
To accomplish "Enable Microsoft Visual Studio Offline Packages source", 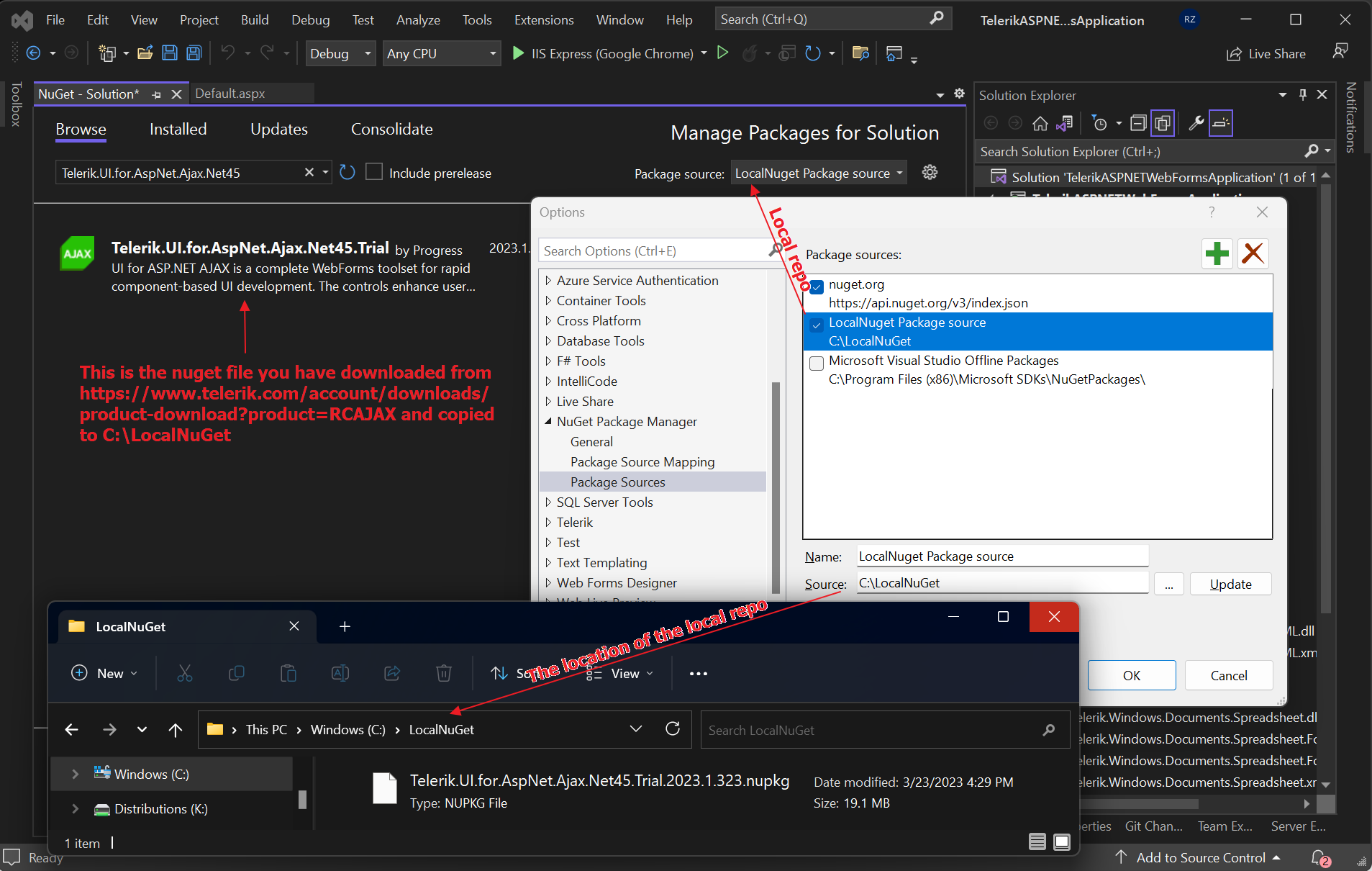I will (x=817, y=364).
